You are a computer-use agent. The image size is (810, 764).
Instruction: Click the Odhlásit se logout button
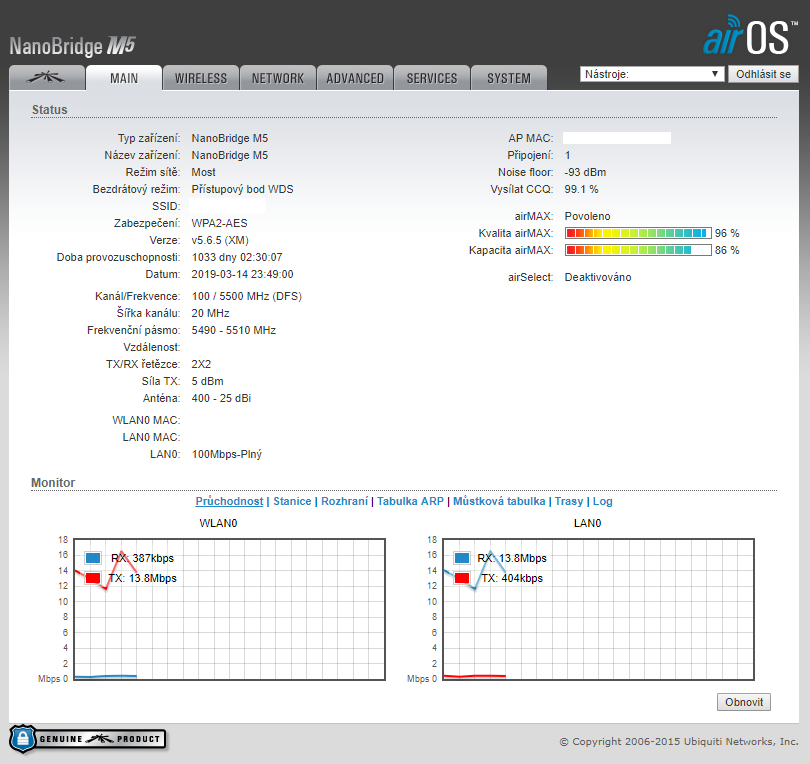(x=763, y=74)
